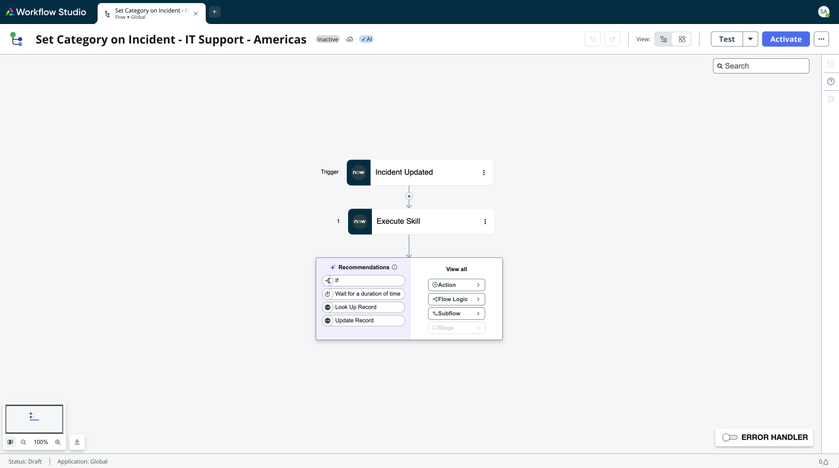
Task: Expand the Test dropdown arrow
Action: click(x=750, y=39)
